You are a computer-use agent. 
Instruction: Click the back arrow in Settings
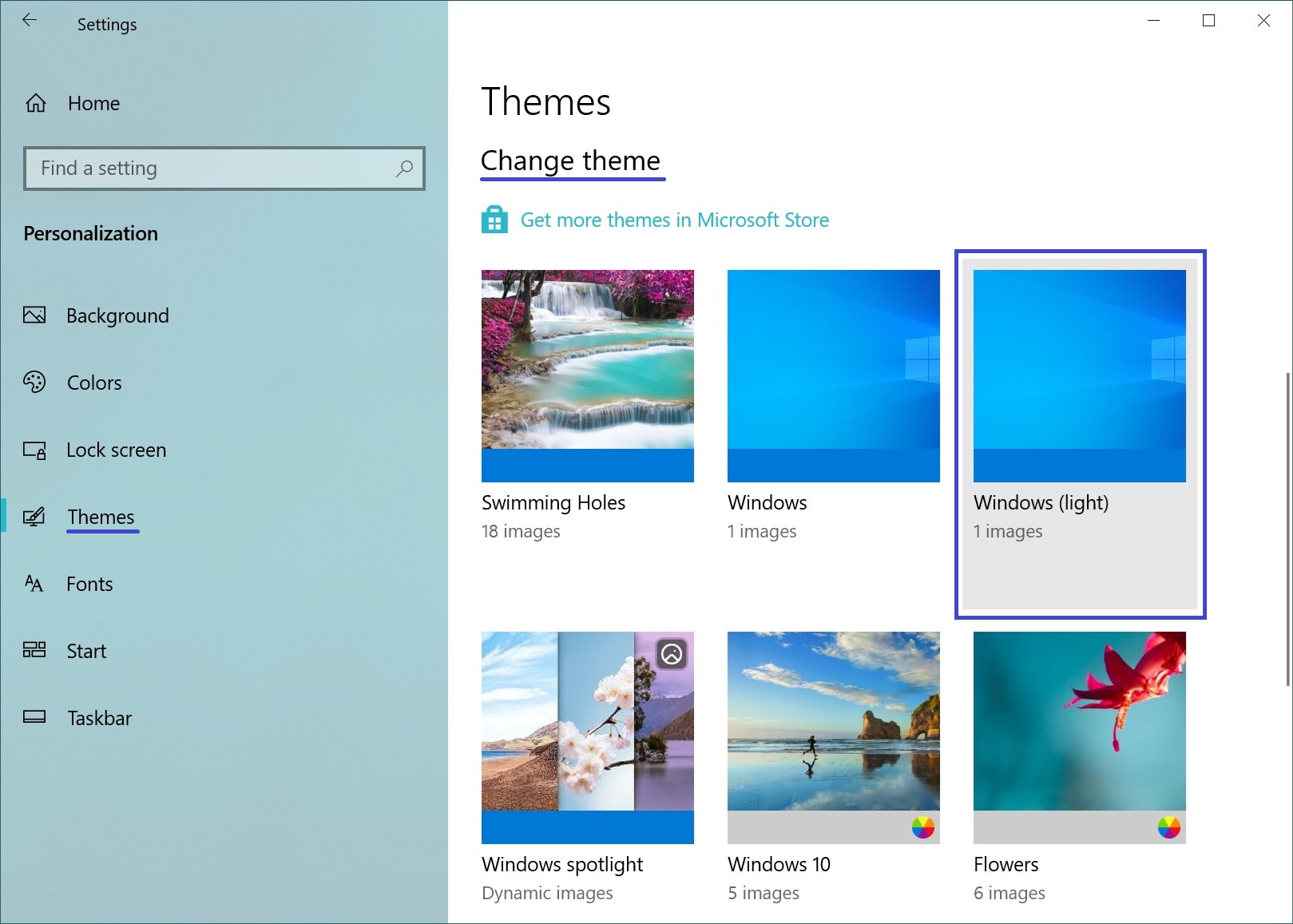point(30,21)
